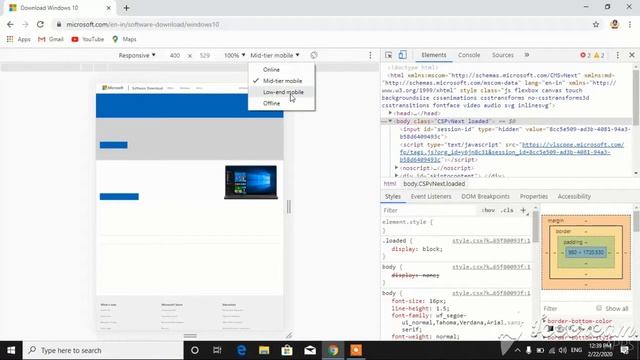
Task: Open Accessibility tab
Action: point(574,196)
